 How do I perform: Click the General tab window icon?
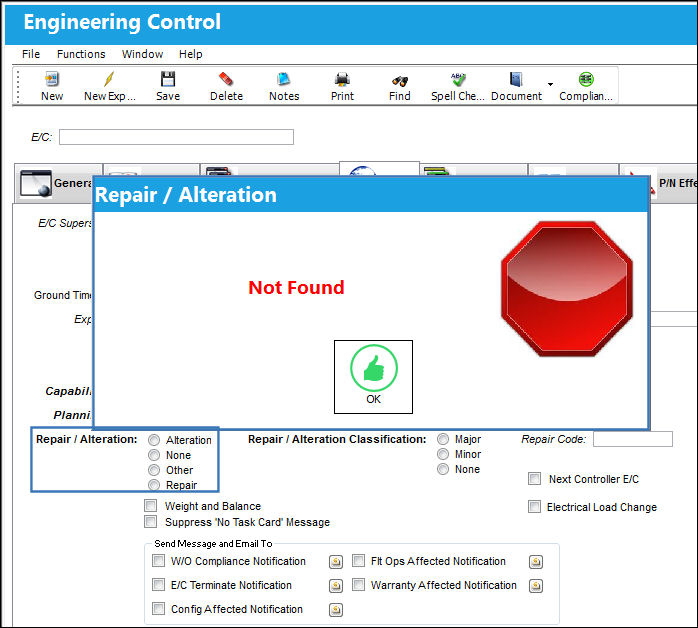(36, 183)
